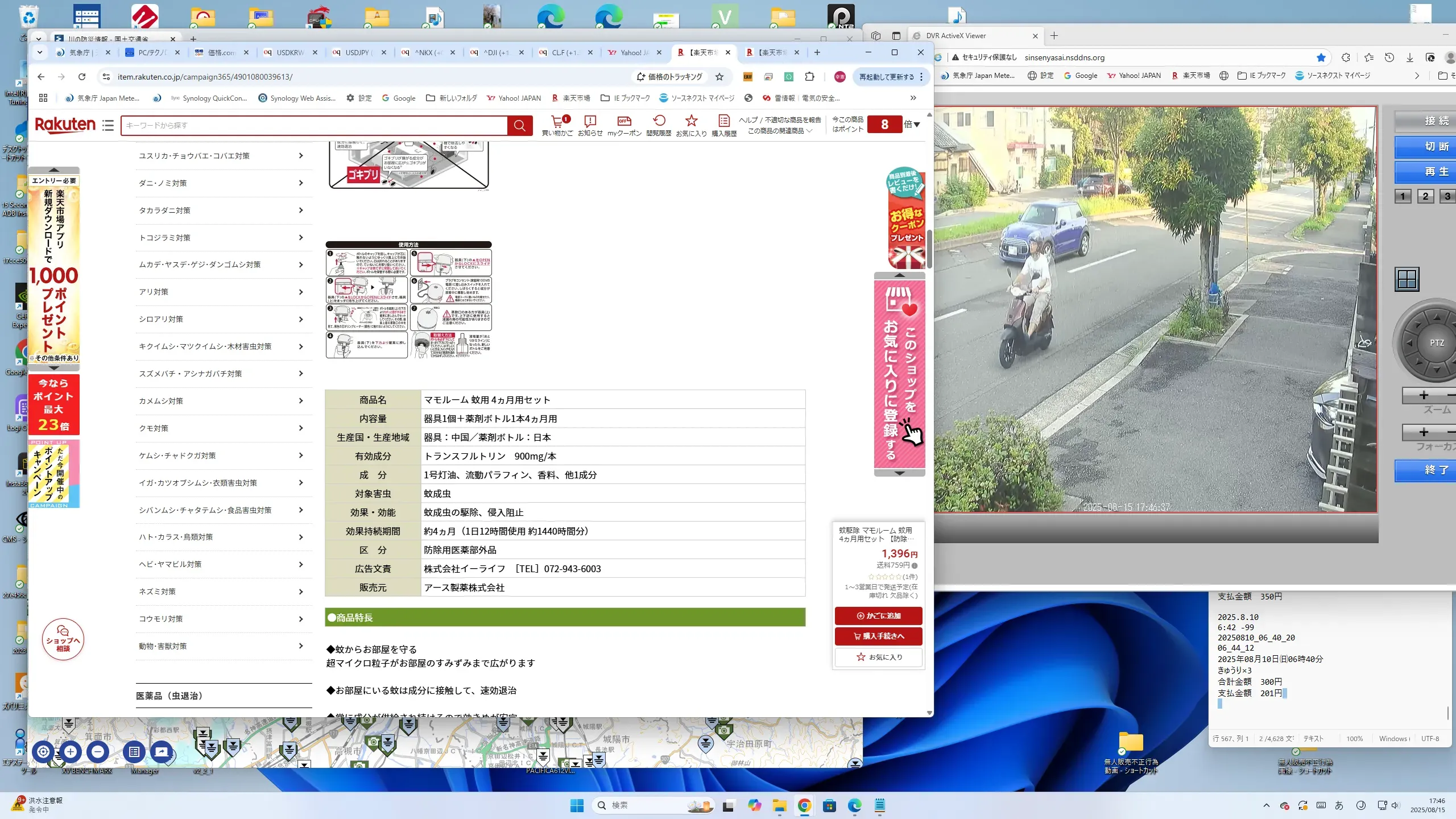
Task: Select DVR camera channel 2
Action: pyautogui.click(x=1425, y=196)
